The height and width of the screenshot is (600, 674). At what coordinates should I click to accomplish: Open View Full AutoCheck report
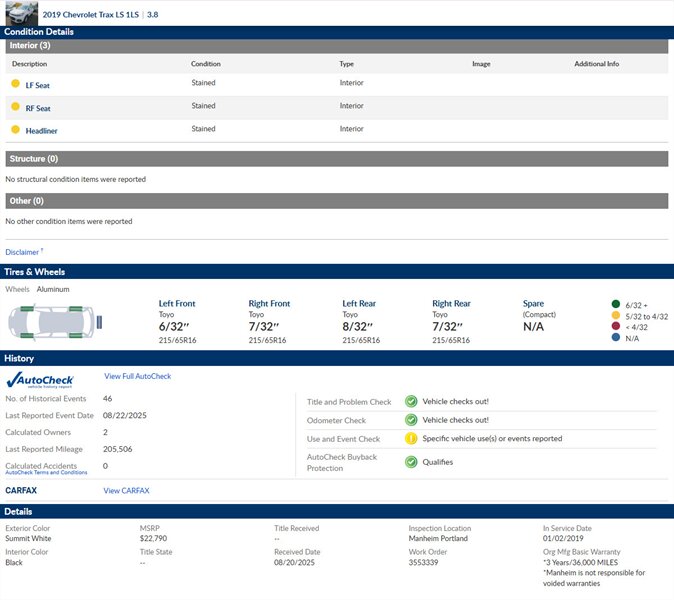[x=137, y=376]
